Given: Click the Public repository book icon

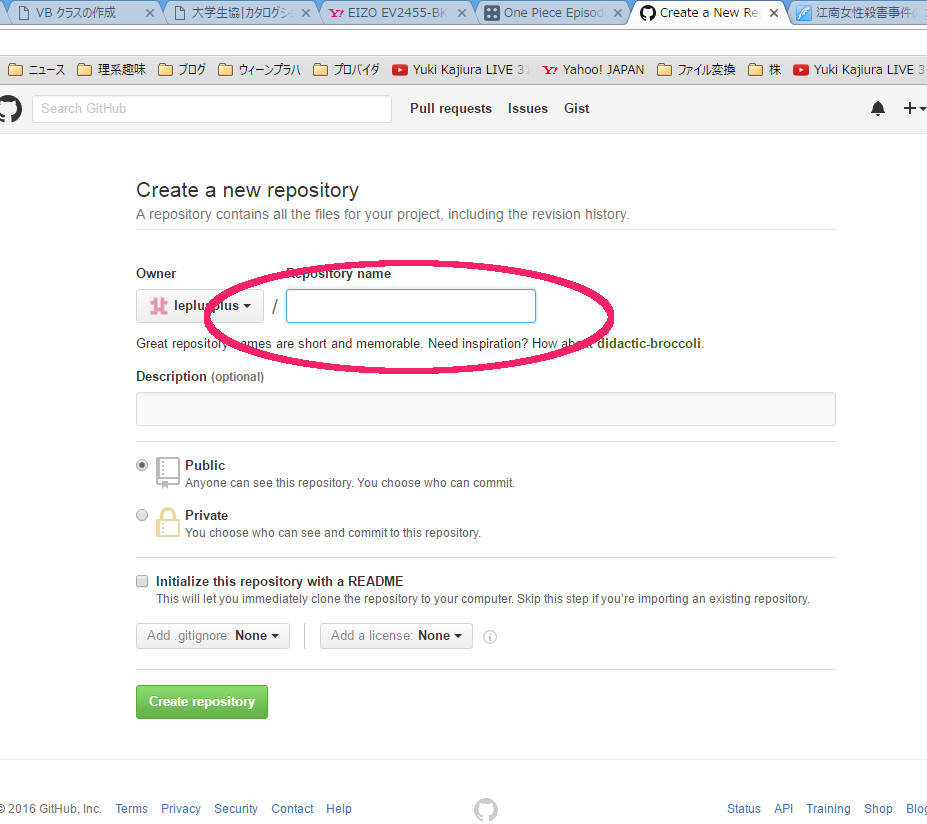Looking at the screenshot, I should [x=167, y=472].
